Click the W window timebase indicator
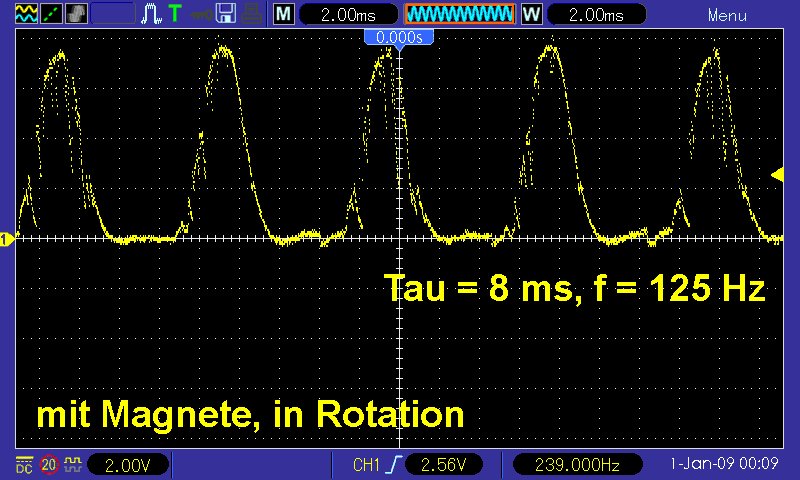The width and height of the screenshot is (800, 480). click(531, 15)
